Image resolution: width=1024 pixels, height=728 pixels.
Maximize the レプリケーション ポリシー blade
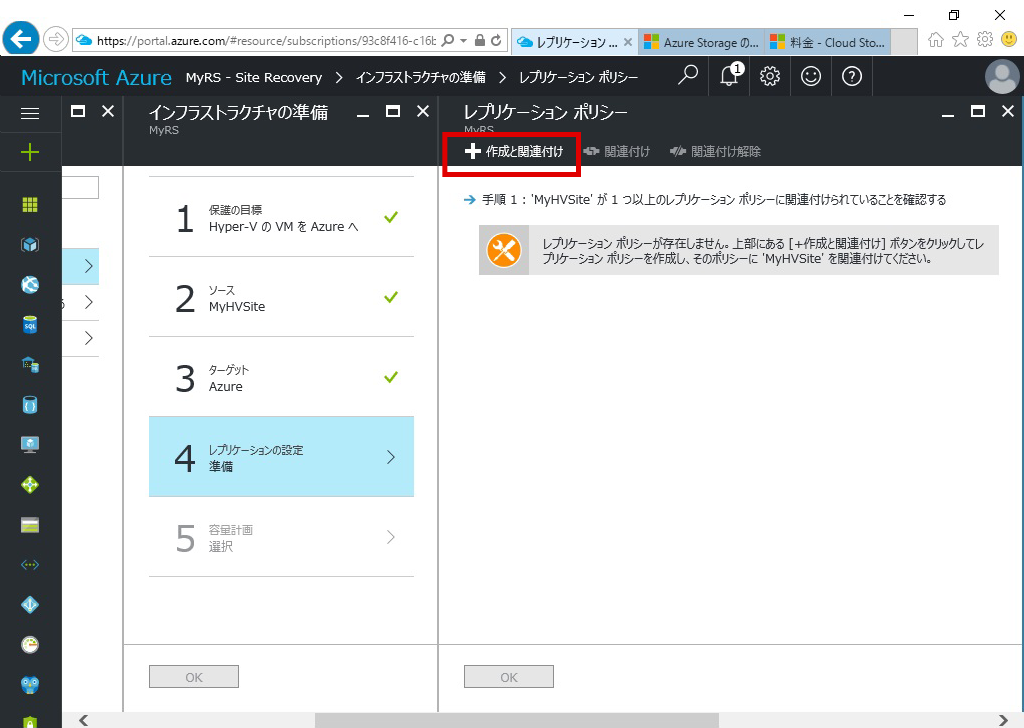[978, 112]
